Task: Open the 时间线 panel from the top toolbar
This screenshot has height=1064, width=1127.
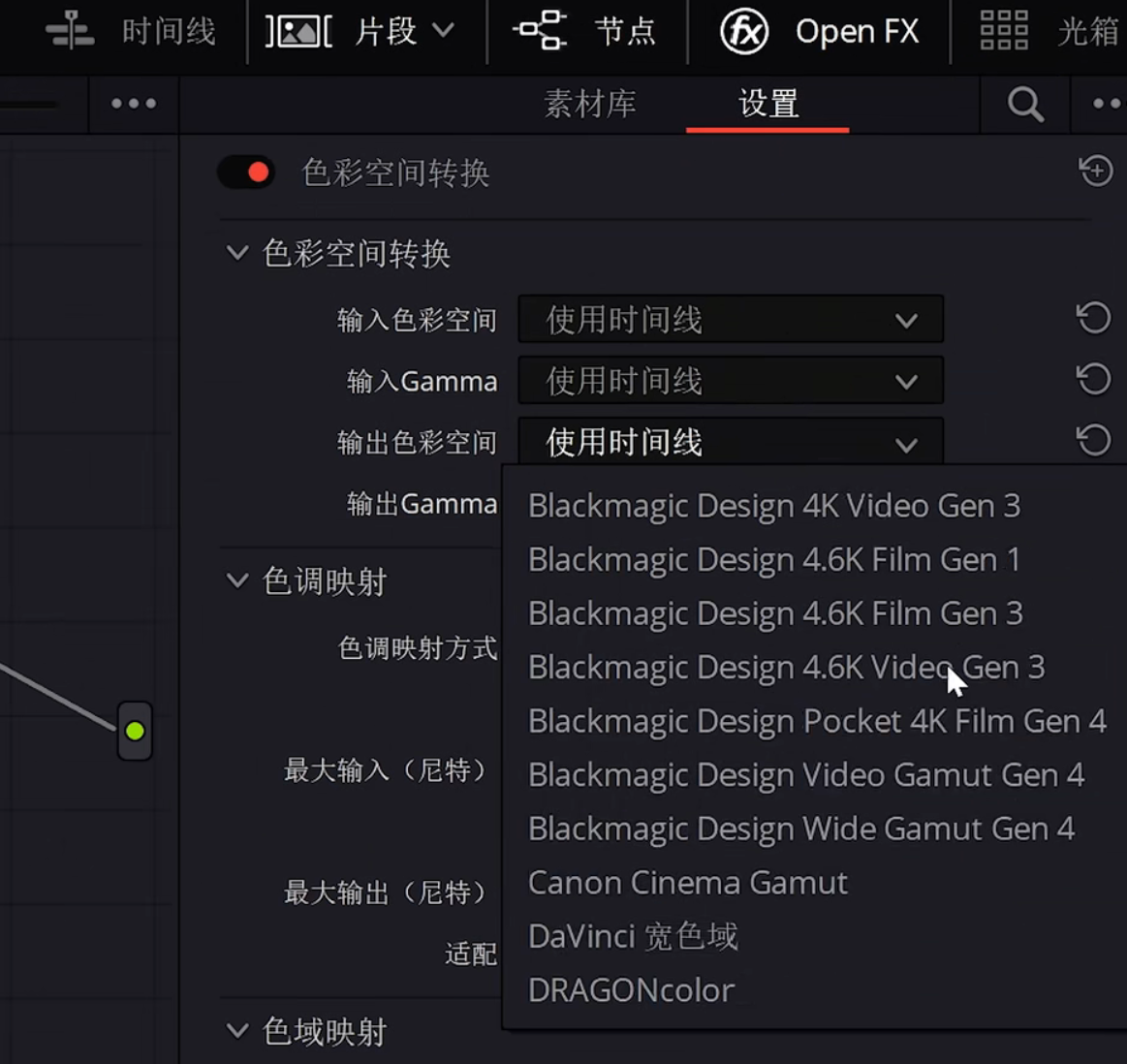Action: (130, 31)
